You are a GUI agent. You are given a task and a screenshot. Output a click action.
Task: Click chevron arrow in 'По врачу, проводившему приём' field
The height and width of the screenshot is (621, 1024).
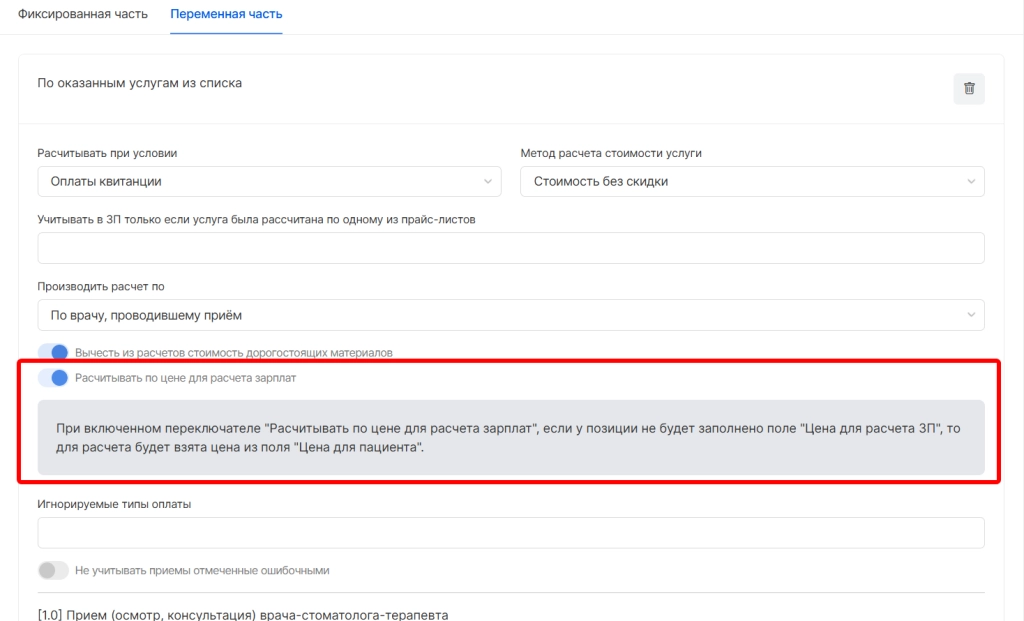(970, 315)
